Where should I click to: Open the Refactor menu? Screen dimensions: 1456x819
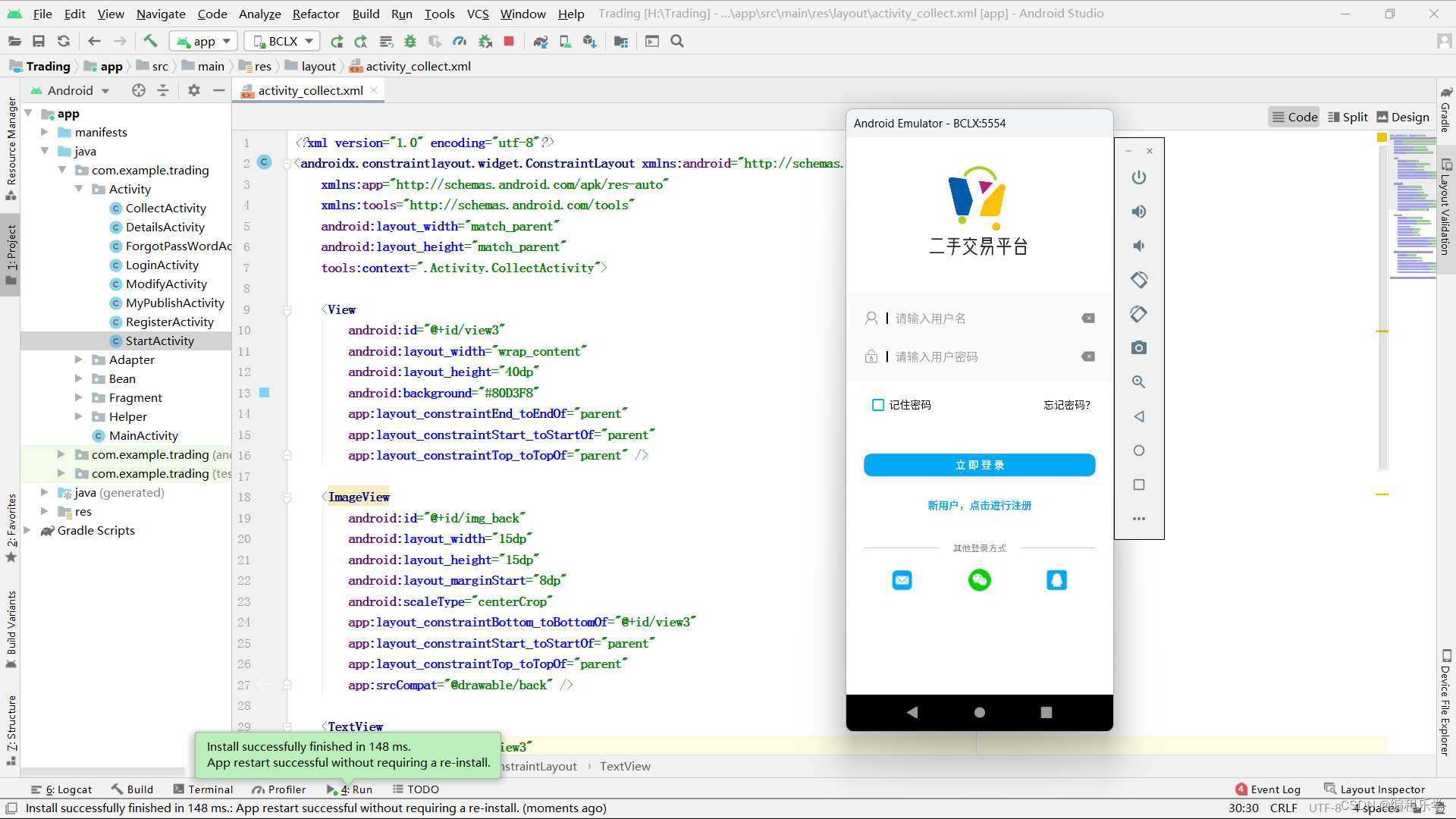315,14
